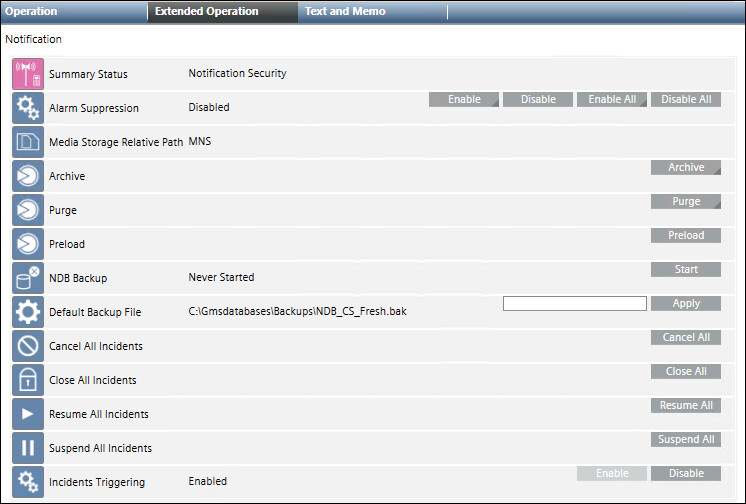Click the Default Backup File gear icon

28,312
